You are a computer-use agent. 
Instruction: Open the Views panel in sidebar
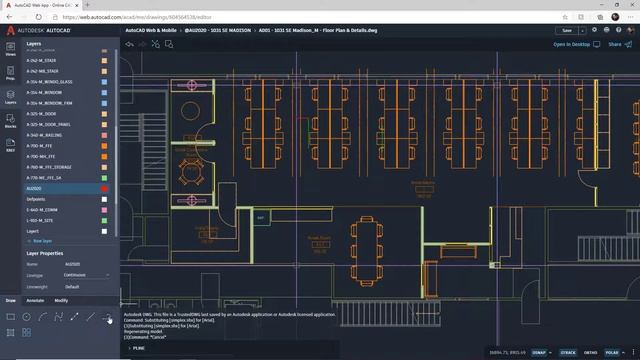pos(11,49)
